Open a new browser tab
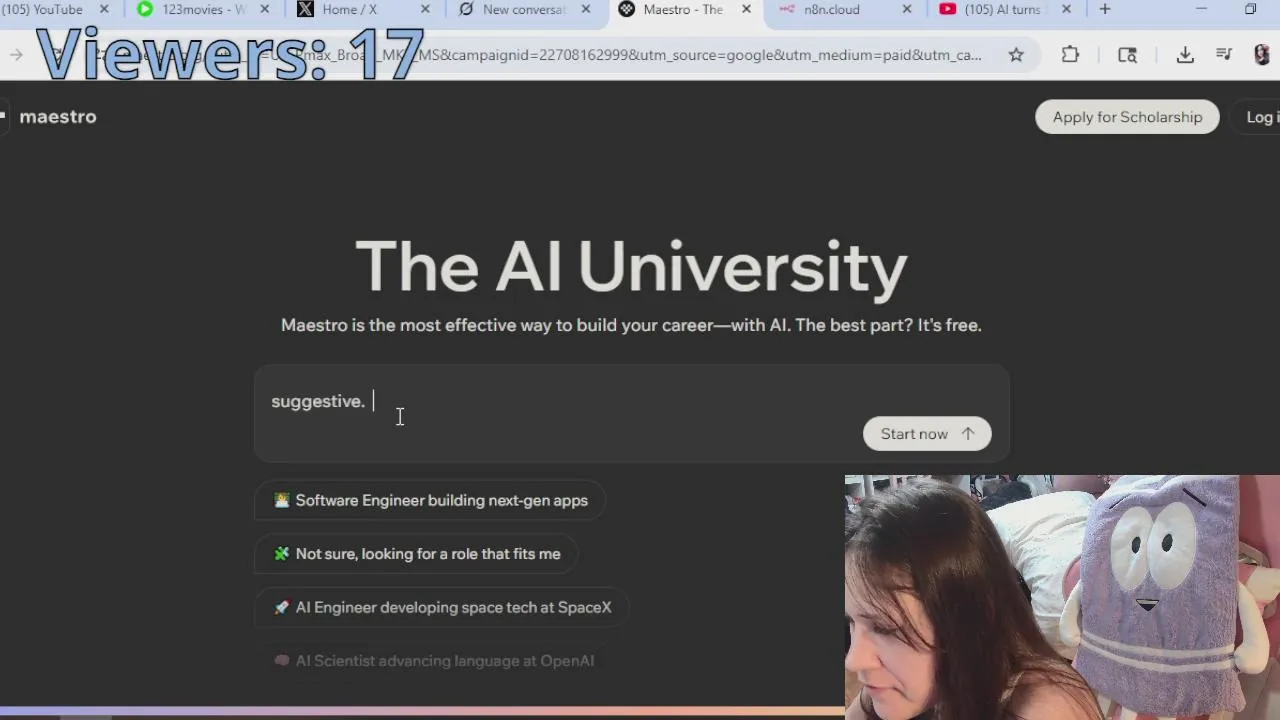1280x720 pixels. (1105, 10)
